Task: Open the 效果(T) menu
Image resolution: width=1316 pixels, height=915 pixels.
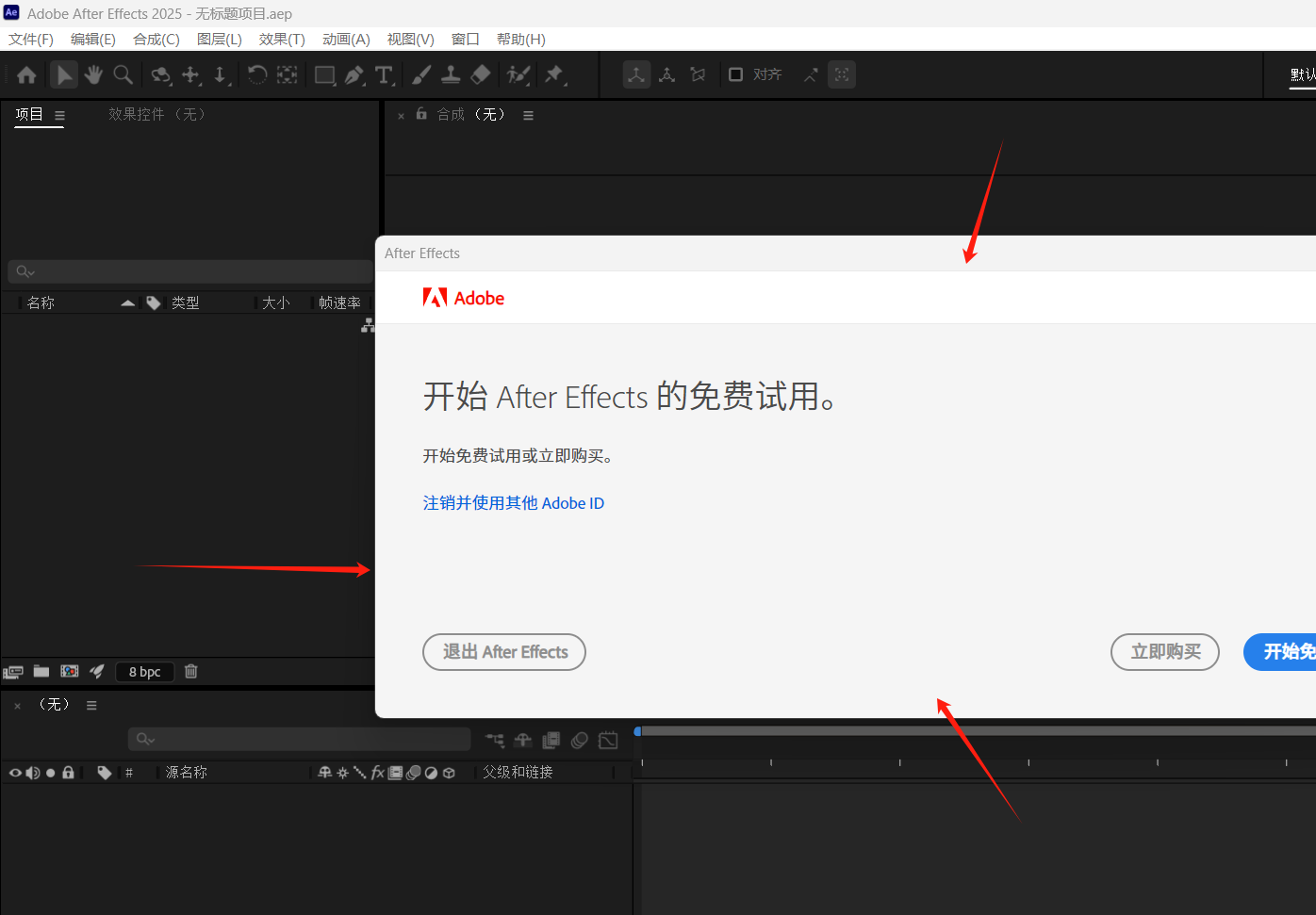Action: (x=281, y=39)
